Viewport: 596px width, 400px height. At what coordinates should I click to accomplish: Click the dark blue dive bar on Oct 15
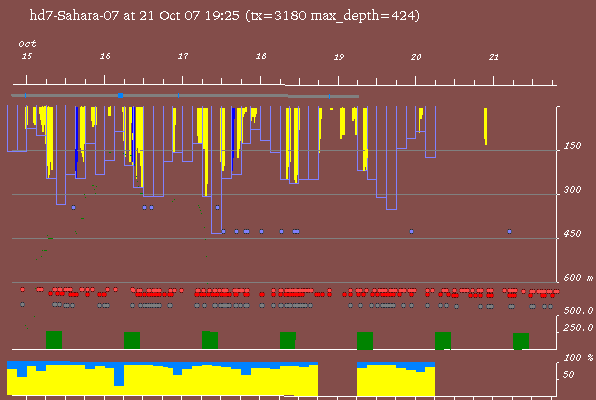click(x=76, y=141)
